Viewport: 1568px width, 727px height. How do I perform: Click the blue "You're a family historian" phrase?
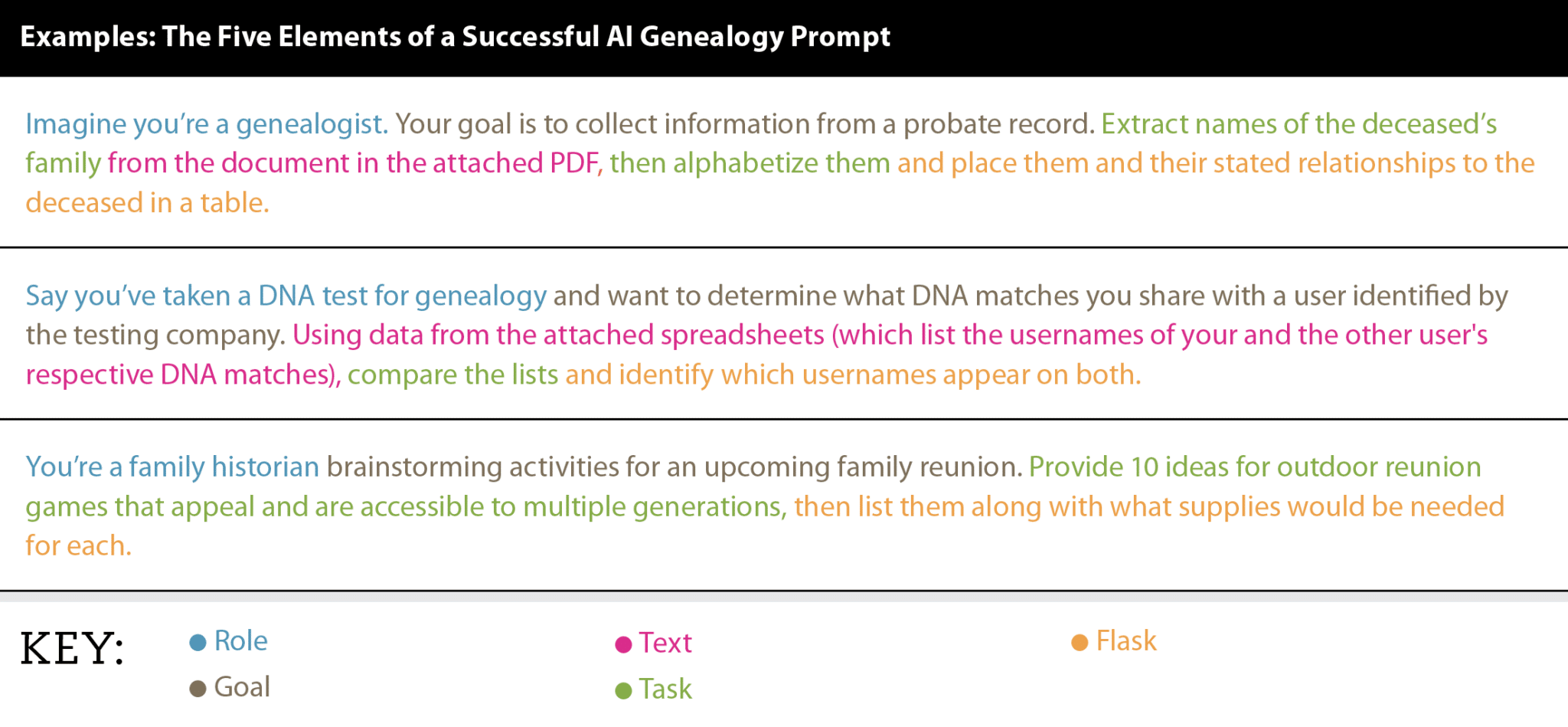point(172,467)
